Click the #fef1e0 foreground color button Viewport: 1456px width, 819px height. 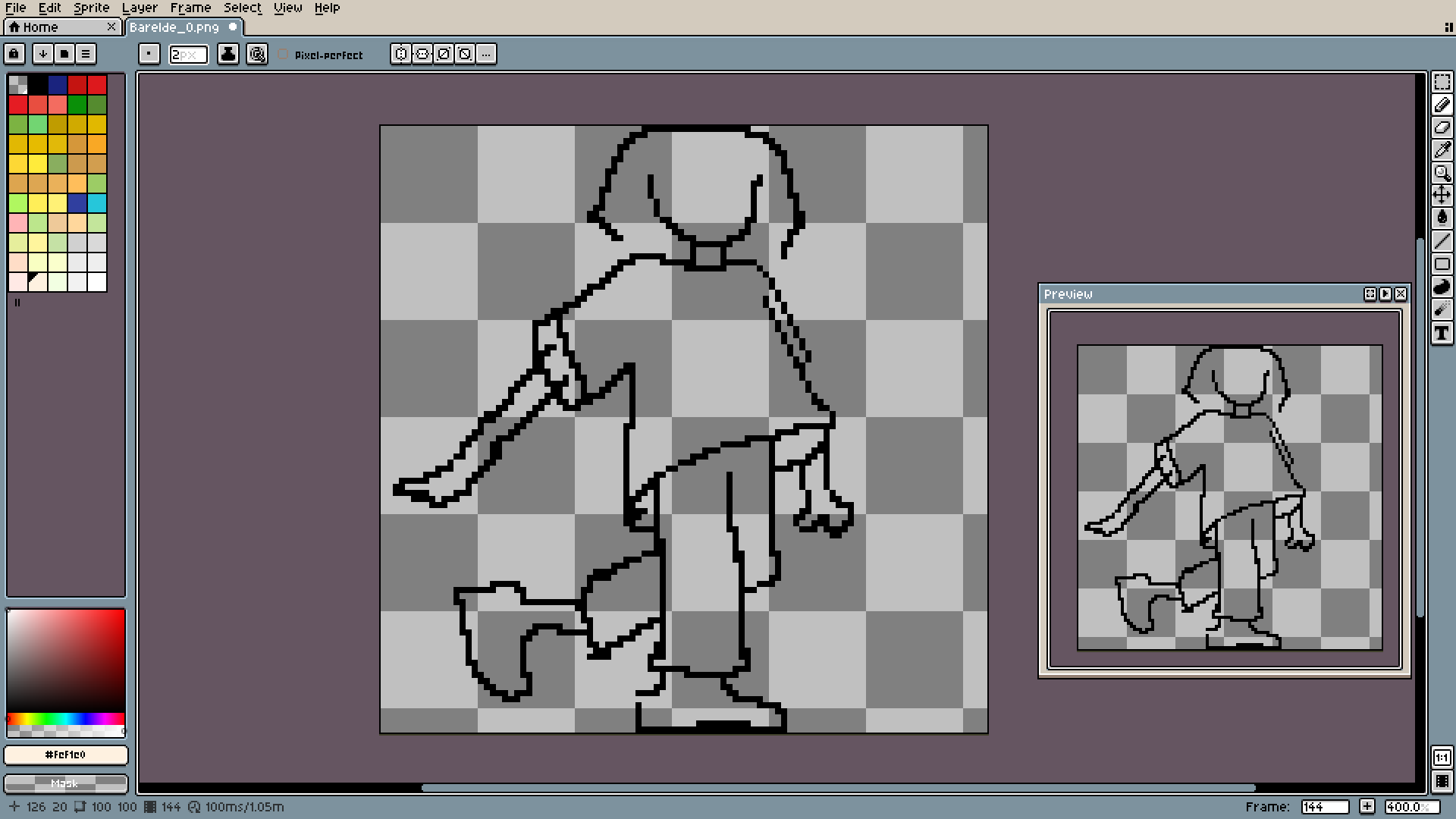(65, 755)
